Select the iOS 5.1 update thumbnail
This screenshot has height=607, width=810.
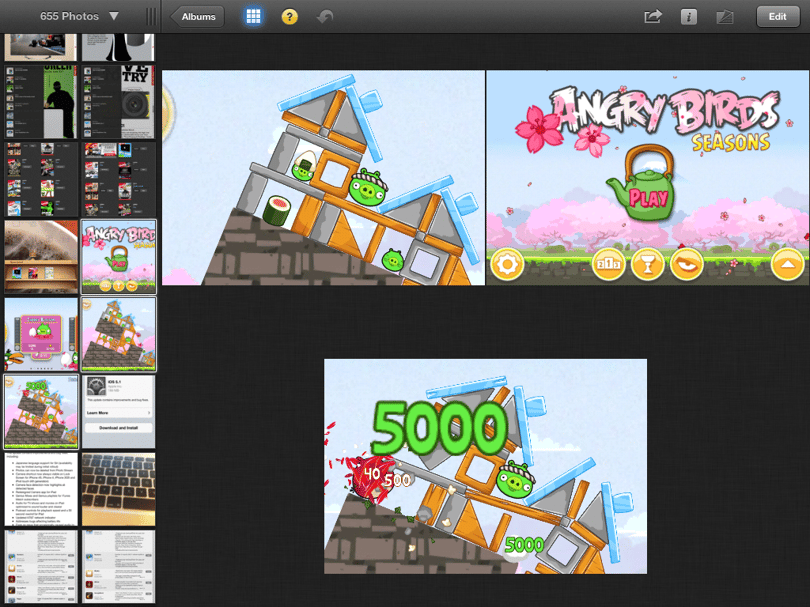[118, 412]
